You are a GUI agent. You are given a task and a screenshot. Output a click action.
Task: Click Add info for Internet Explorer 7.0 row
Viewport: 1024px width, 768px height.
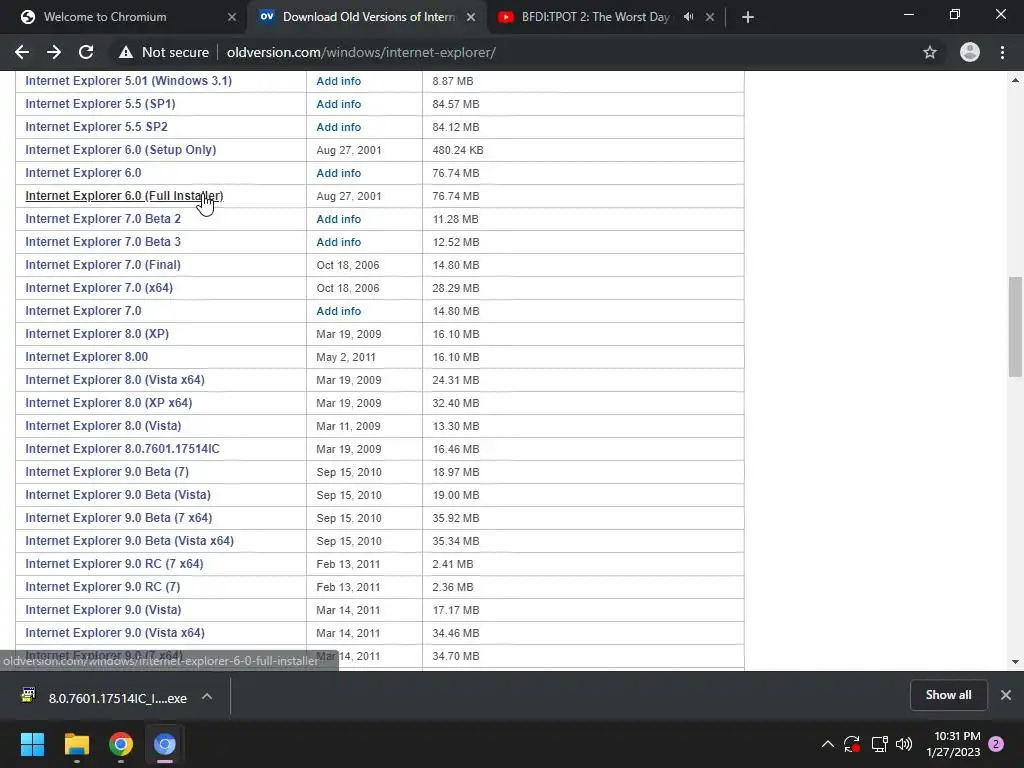[x=338, y=311]
